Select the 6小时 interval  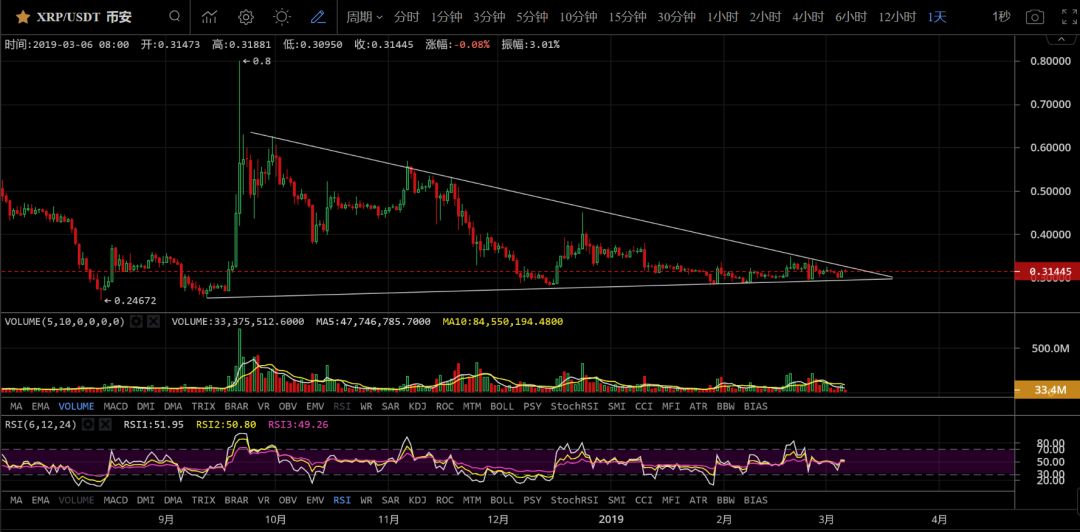pyautogui.click(x=851, y=17)
